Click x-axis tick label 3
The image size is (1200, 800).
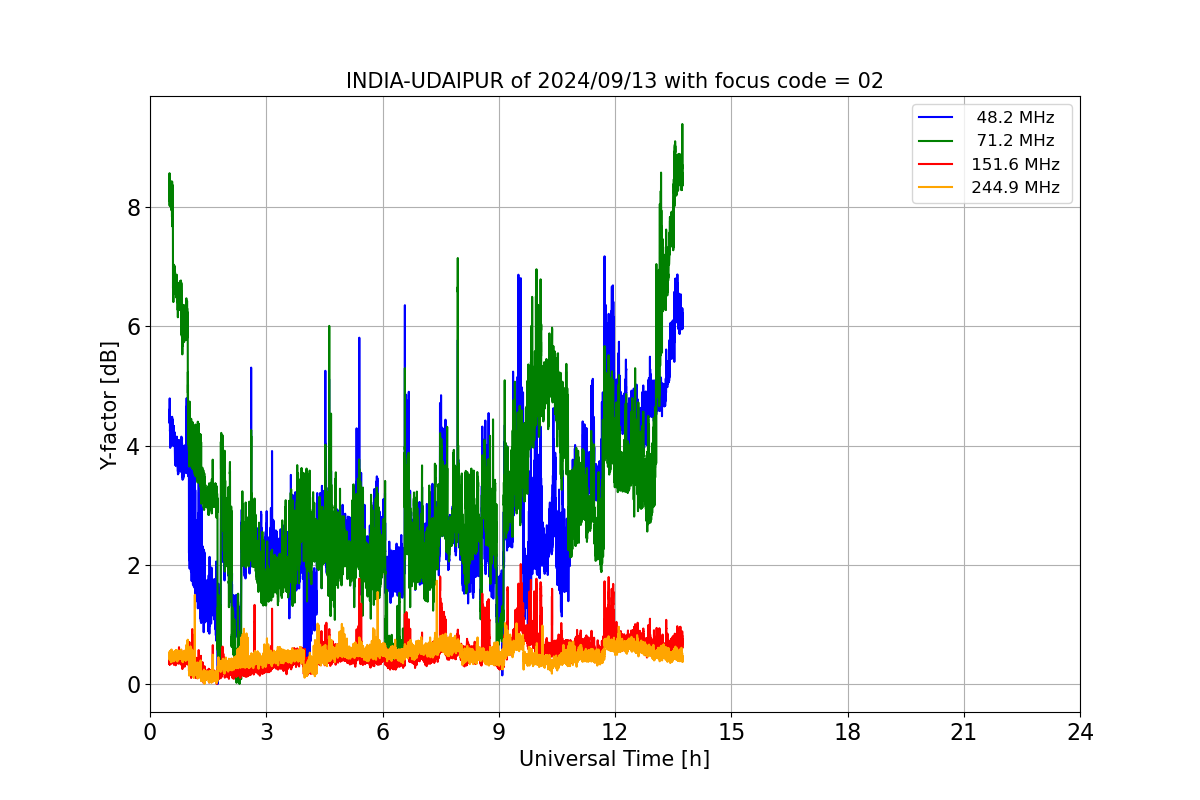tap(266, 731)
